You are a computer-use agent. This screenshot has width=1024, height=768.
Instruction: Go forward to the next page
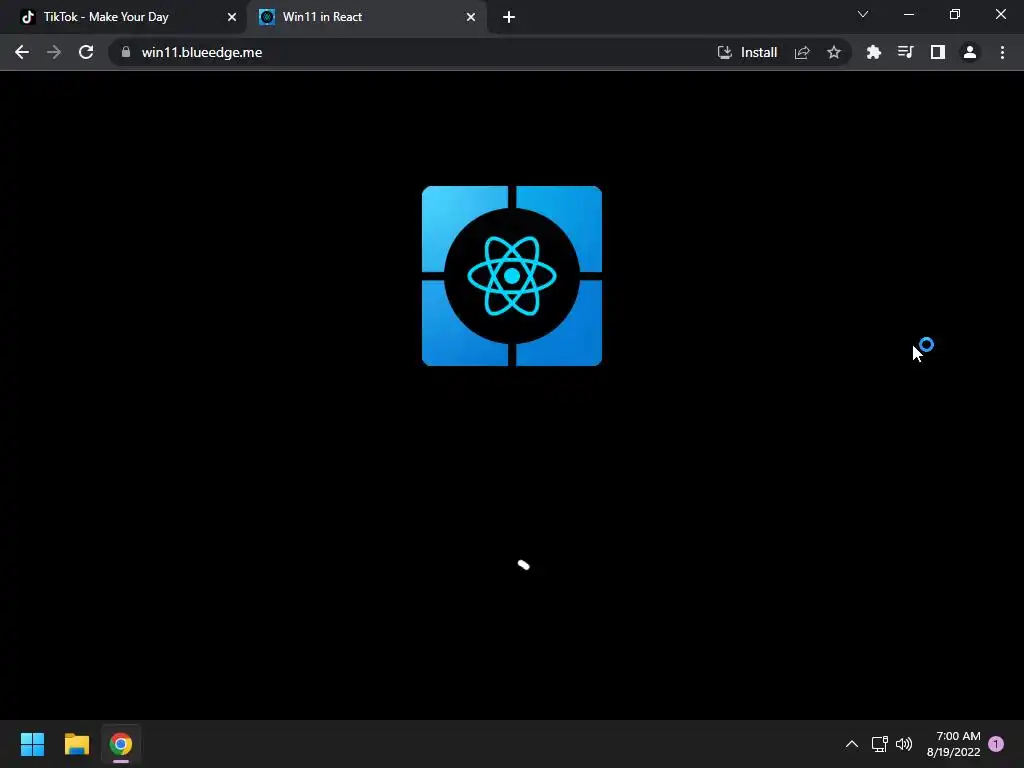point(54,52)
